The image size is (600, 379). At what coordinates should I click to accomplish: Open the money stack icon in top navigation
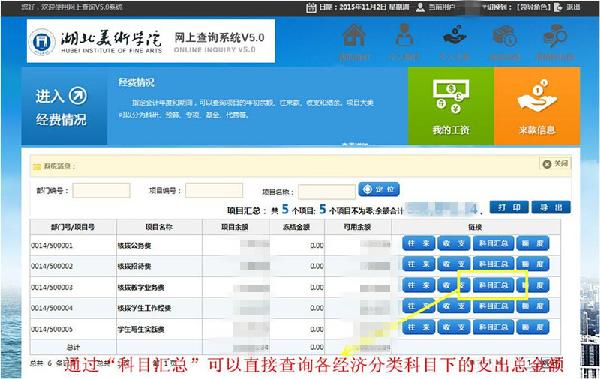(x=504, y=36)
